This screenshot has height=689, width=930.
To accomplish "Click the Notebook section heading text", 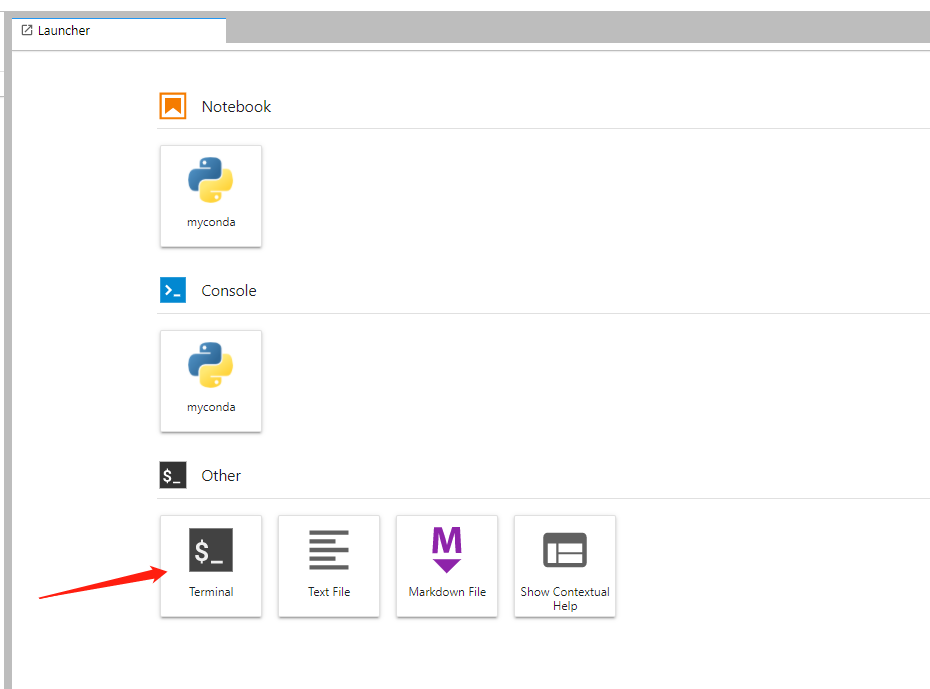I will (236, 107).
